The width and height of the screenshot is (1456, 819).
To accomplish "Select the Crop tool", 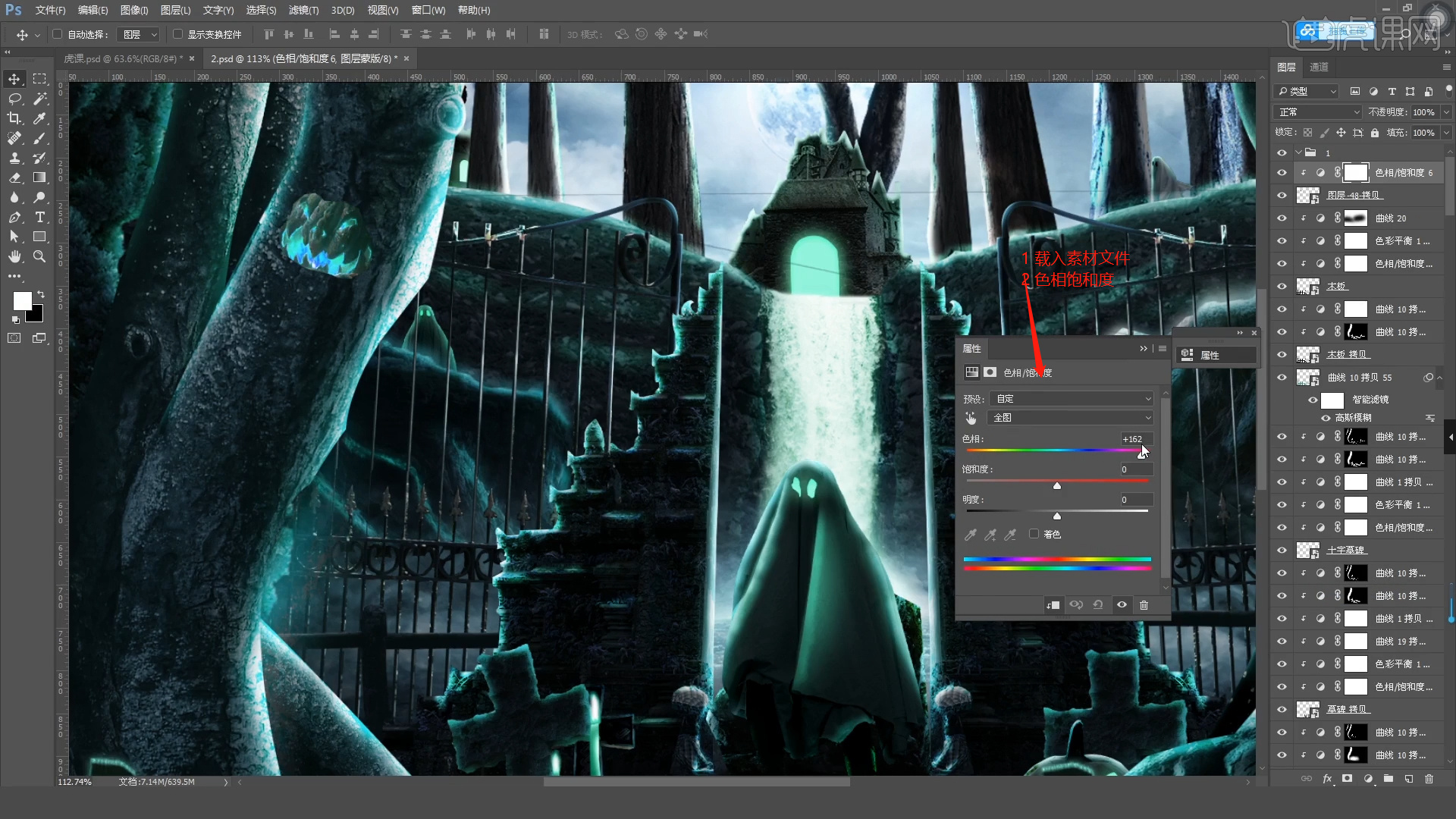I will coord(14,118).
